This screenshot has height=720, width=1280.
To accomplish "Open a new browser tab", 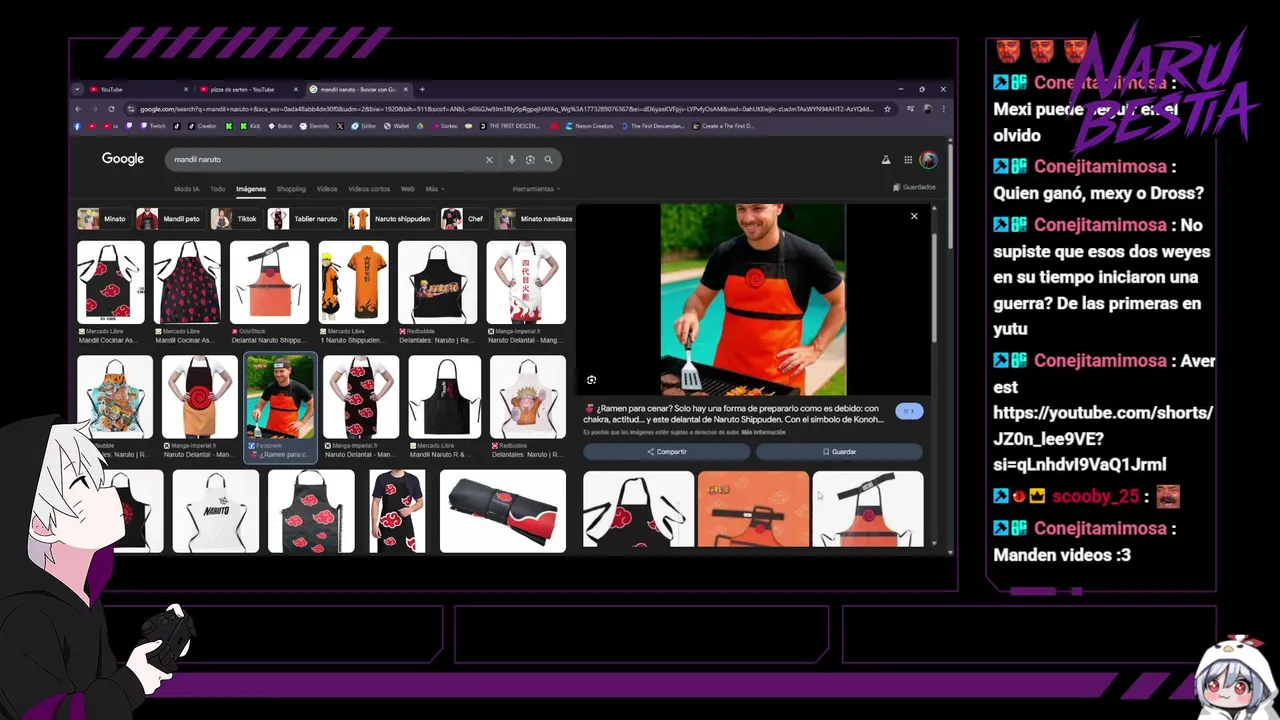I will point(422,89).
